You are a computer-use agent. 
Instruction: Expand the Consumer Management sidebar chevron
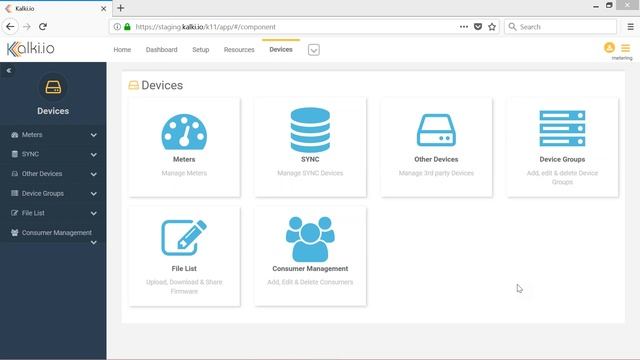(x=93, y=242)
